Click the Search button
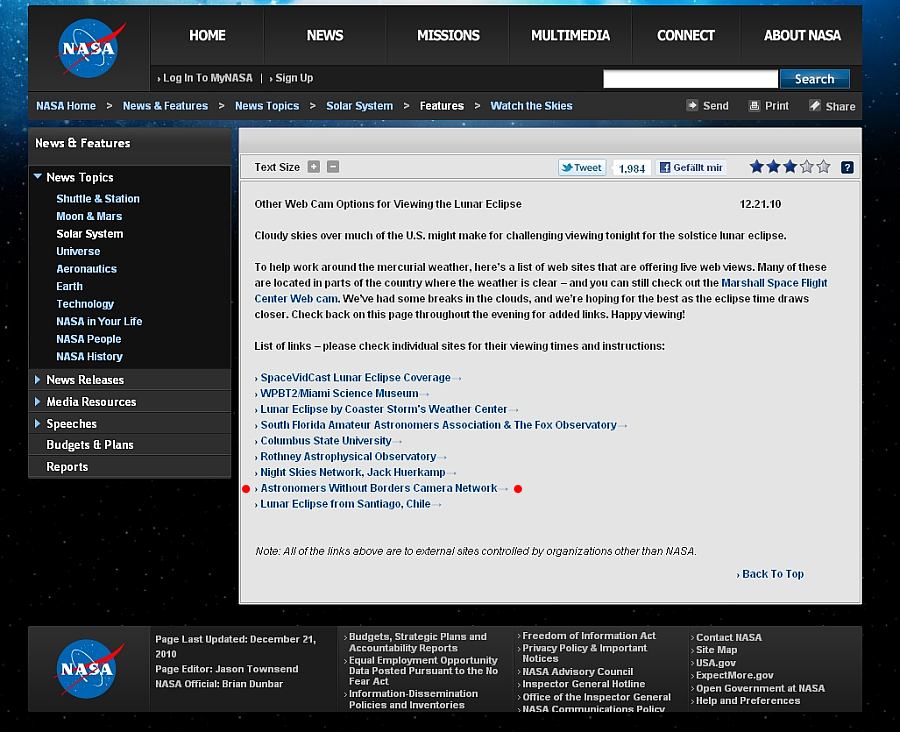The width and height of the screenshot is (900, 732). [814, 79]
